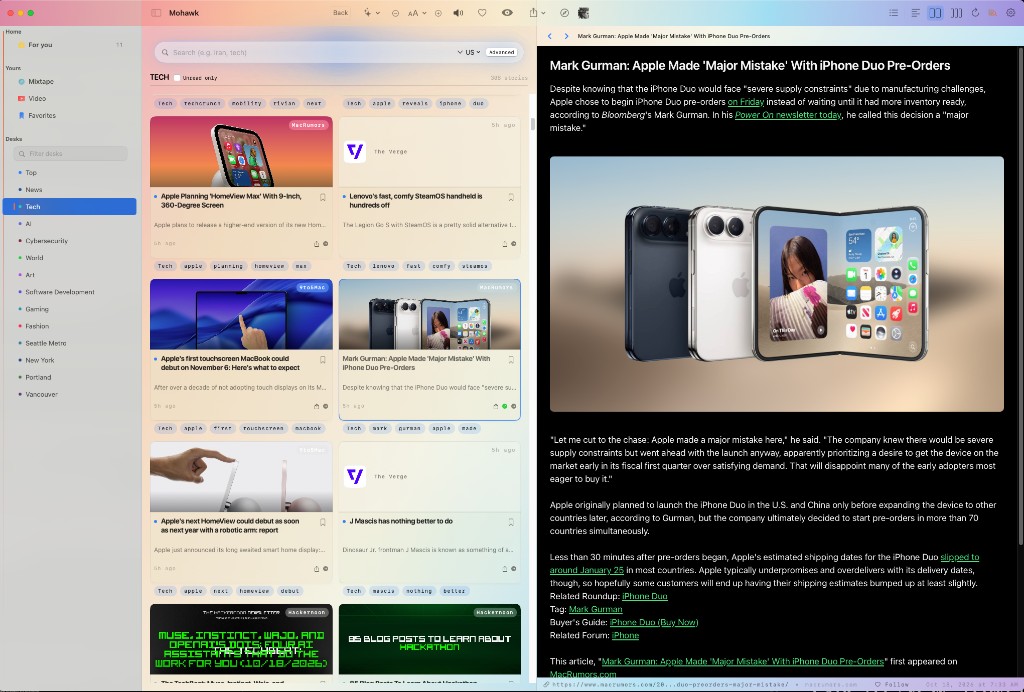
Task: Open the share icon in the toolbar
Action: 534,13
